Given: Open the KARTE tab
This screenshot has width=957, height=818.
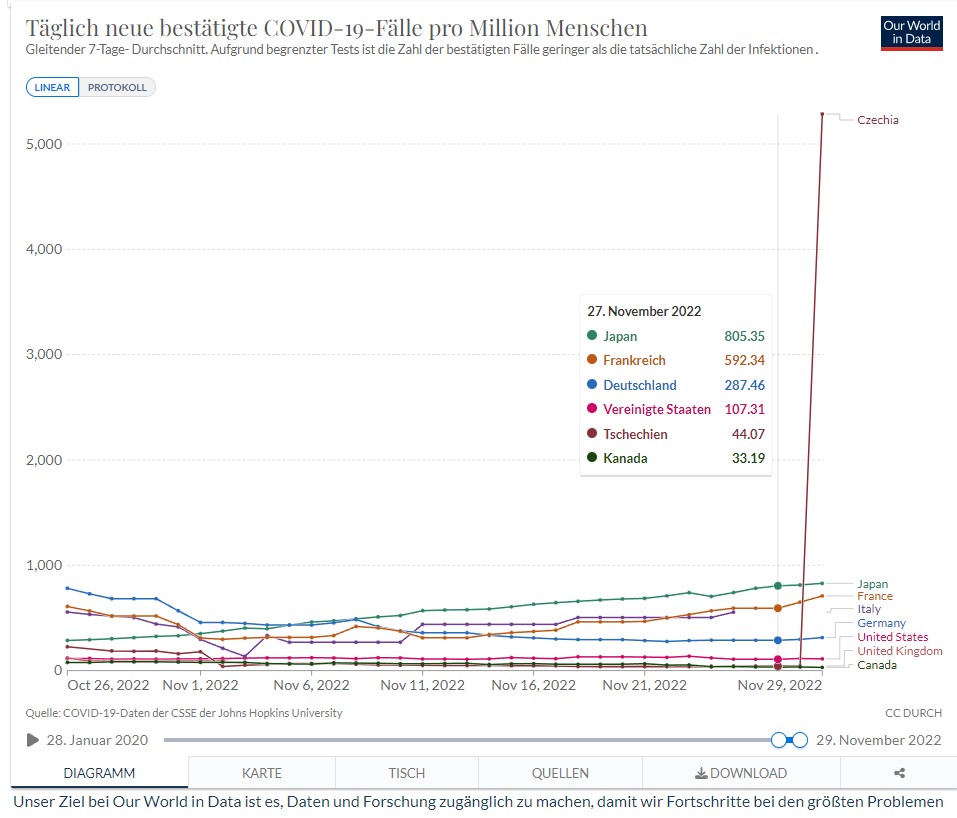Looking at the screenshot, I should click(x=262, y=773).
